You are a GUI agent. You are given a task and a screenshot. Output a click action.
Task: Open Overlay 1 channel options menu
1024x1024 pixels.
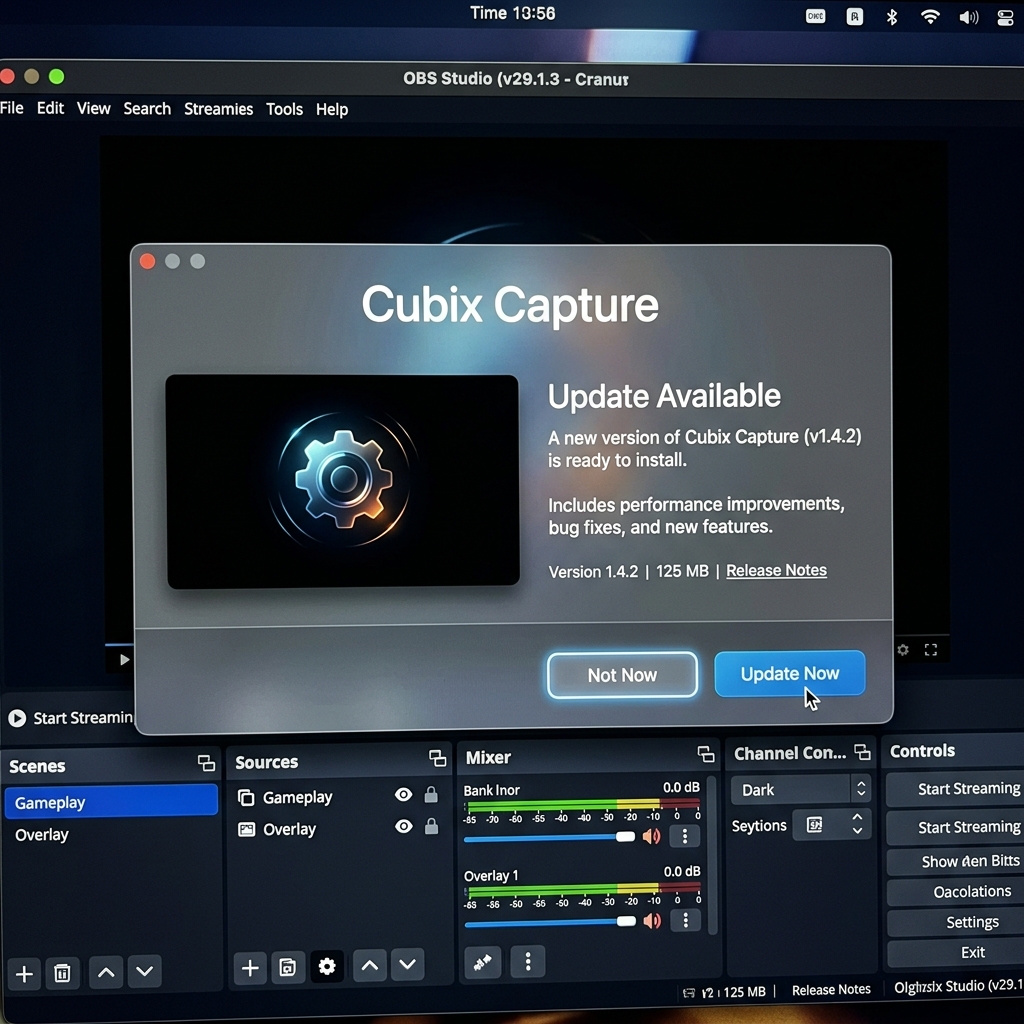[685, 920]
